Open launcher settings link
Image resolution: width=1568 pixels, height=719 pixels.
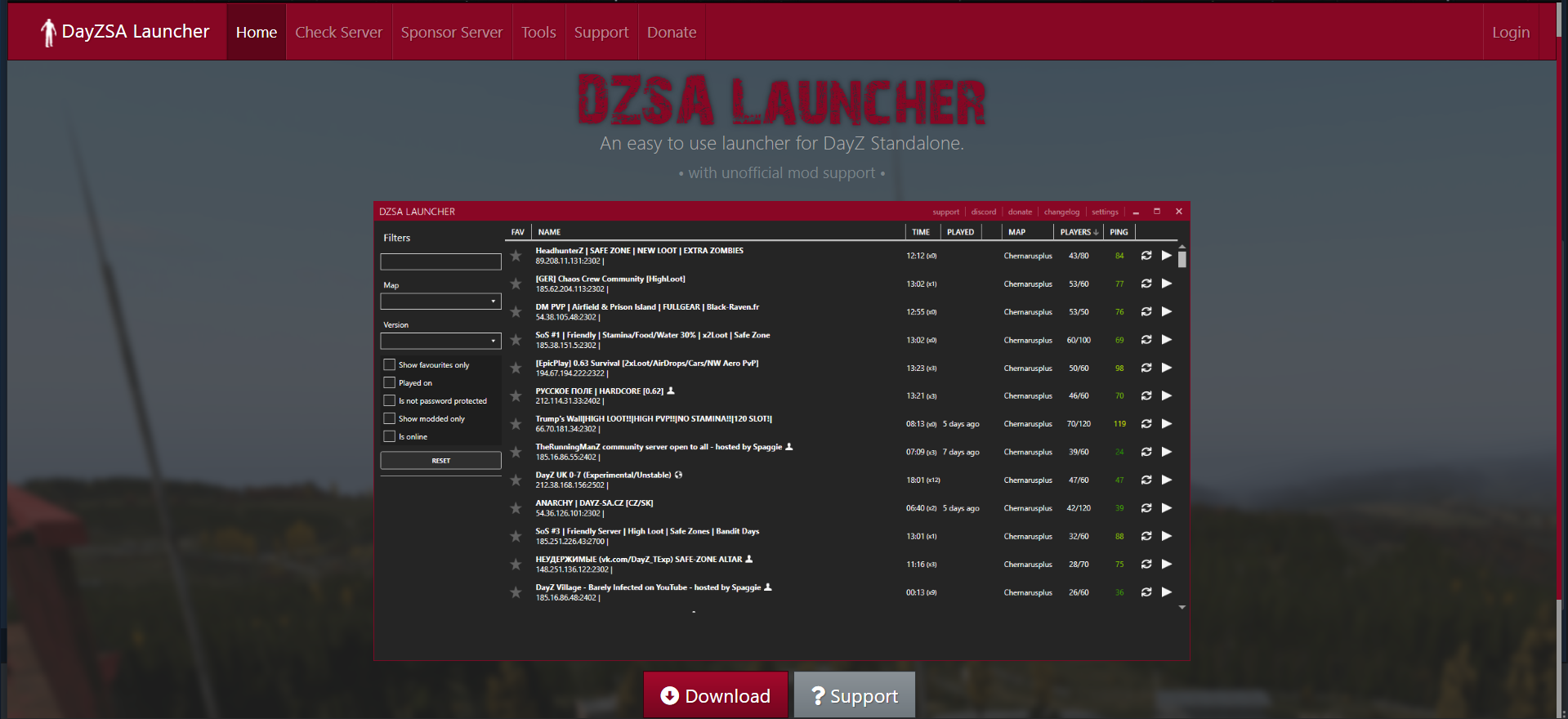click(1105, 212)
